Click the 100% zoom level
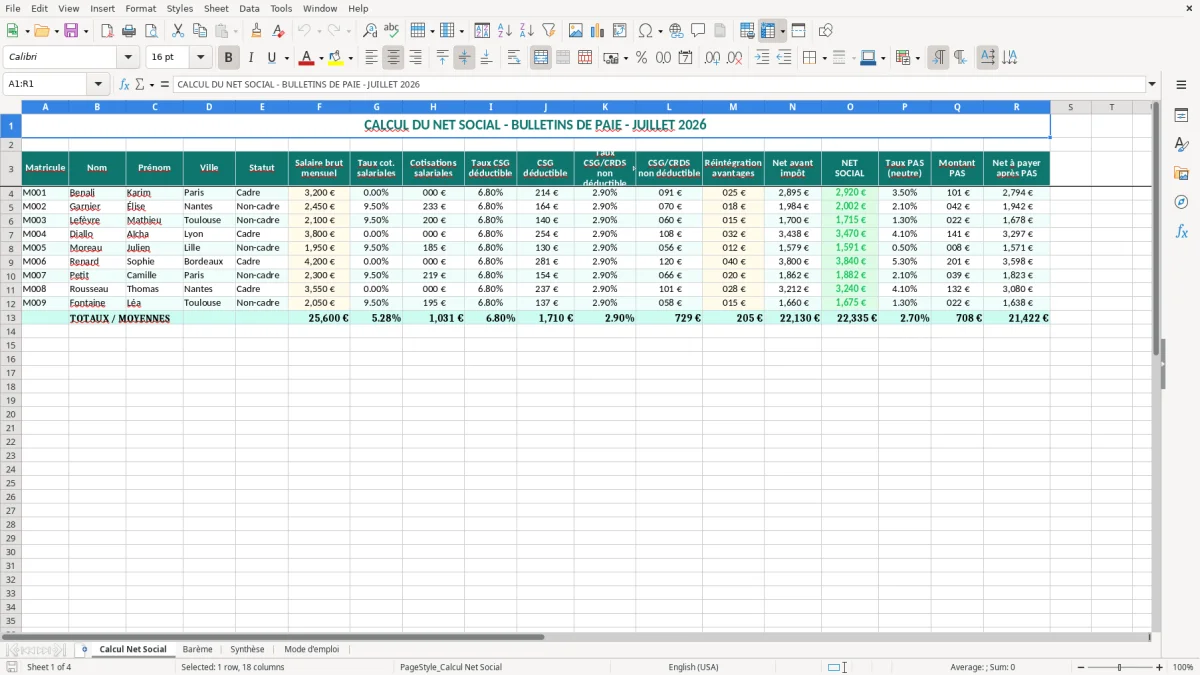Image resolution: width=1200 pixels, height=675 pixels. click(x=1183, y=667)
